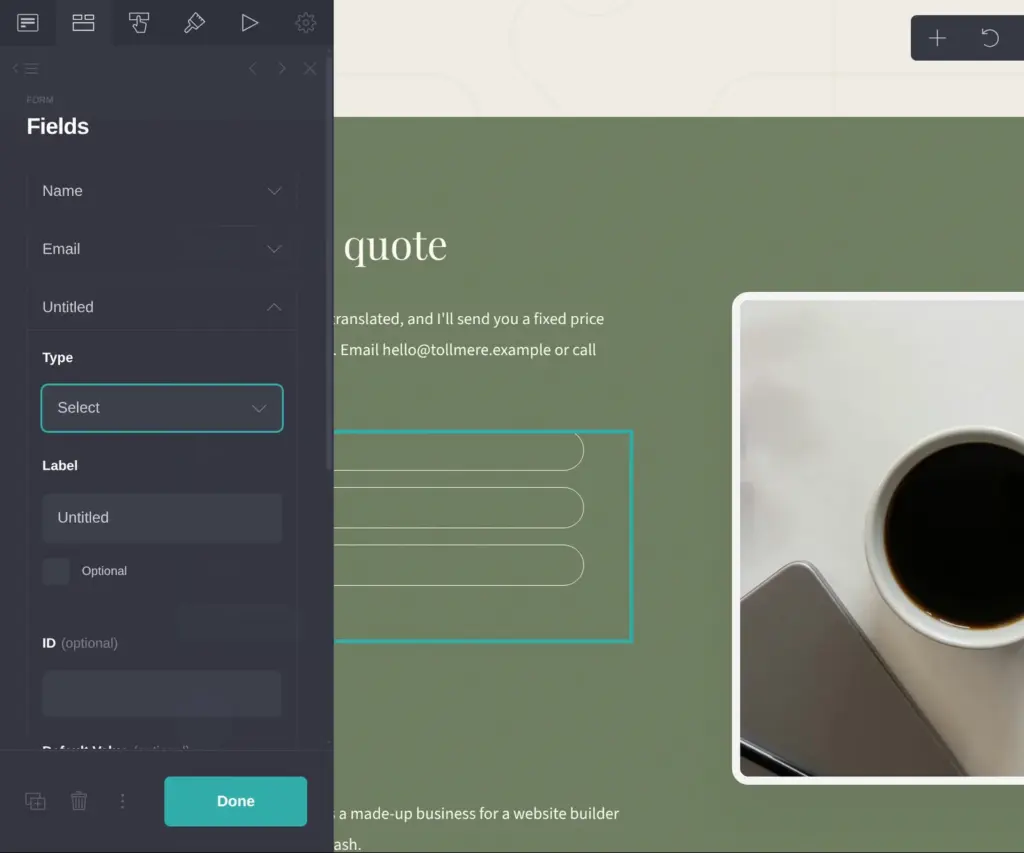This screenshot has height=853, width=1024.
Task: Delete the element with the trash icon
Action: click(x=79, y=801)
